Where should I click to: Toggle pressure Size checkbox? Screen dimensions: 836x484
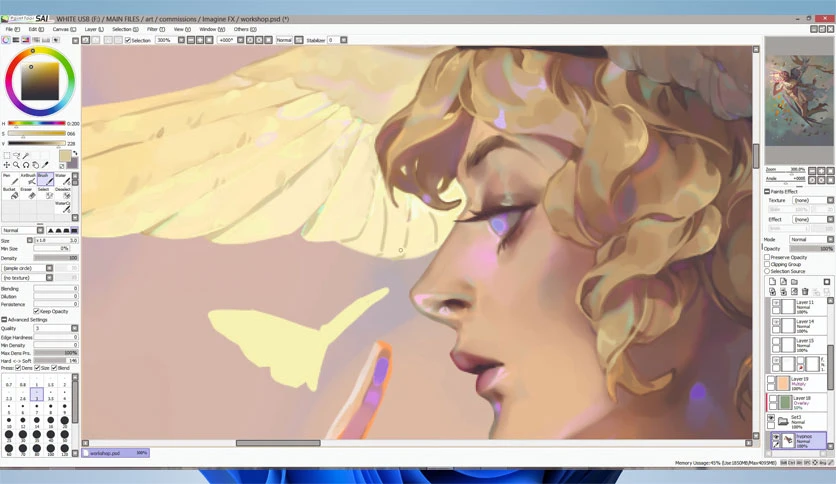pyautogui.click(x=37, y=368)
